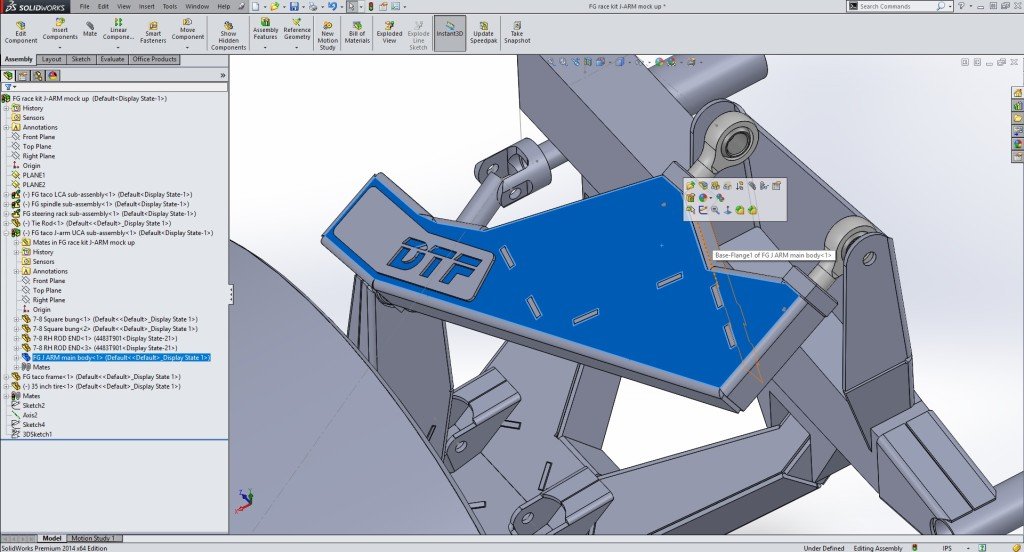
Task: Switch to the Sketch tab
Action: tap(81, 59)
